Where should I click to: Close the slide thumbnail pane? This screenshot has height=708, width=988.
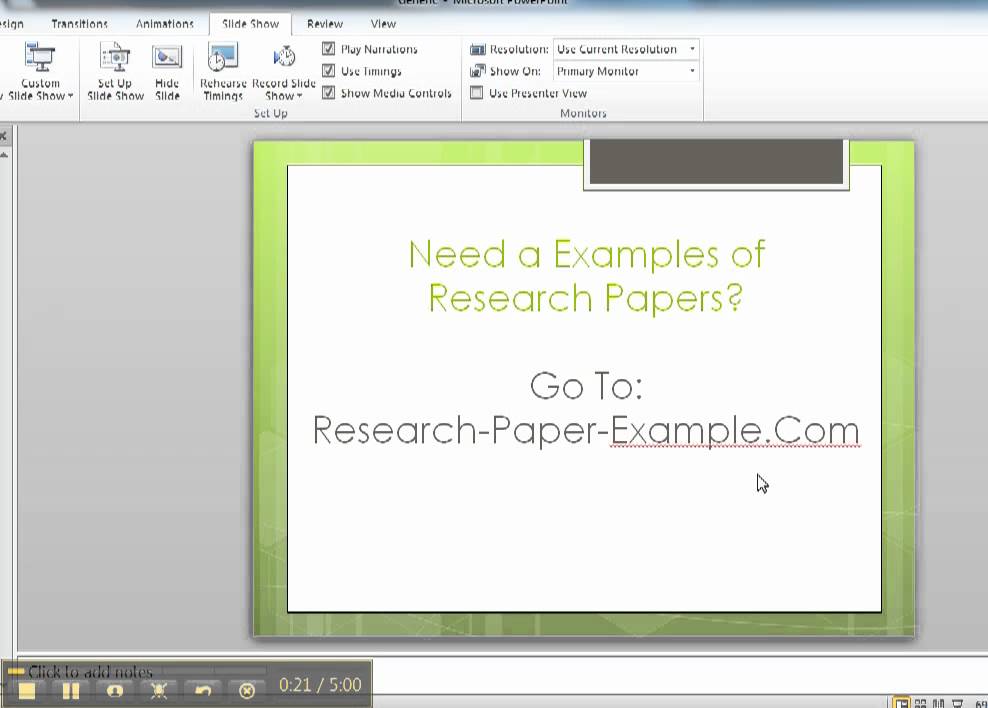click(3, 135)
